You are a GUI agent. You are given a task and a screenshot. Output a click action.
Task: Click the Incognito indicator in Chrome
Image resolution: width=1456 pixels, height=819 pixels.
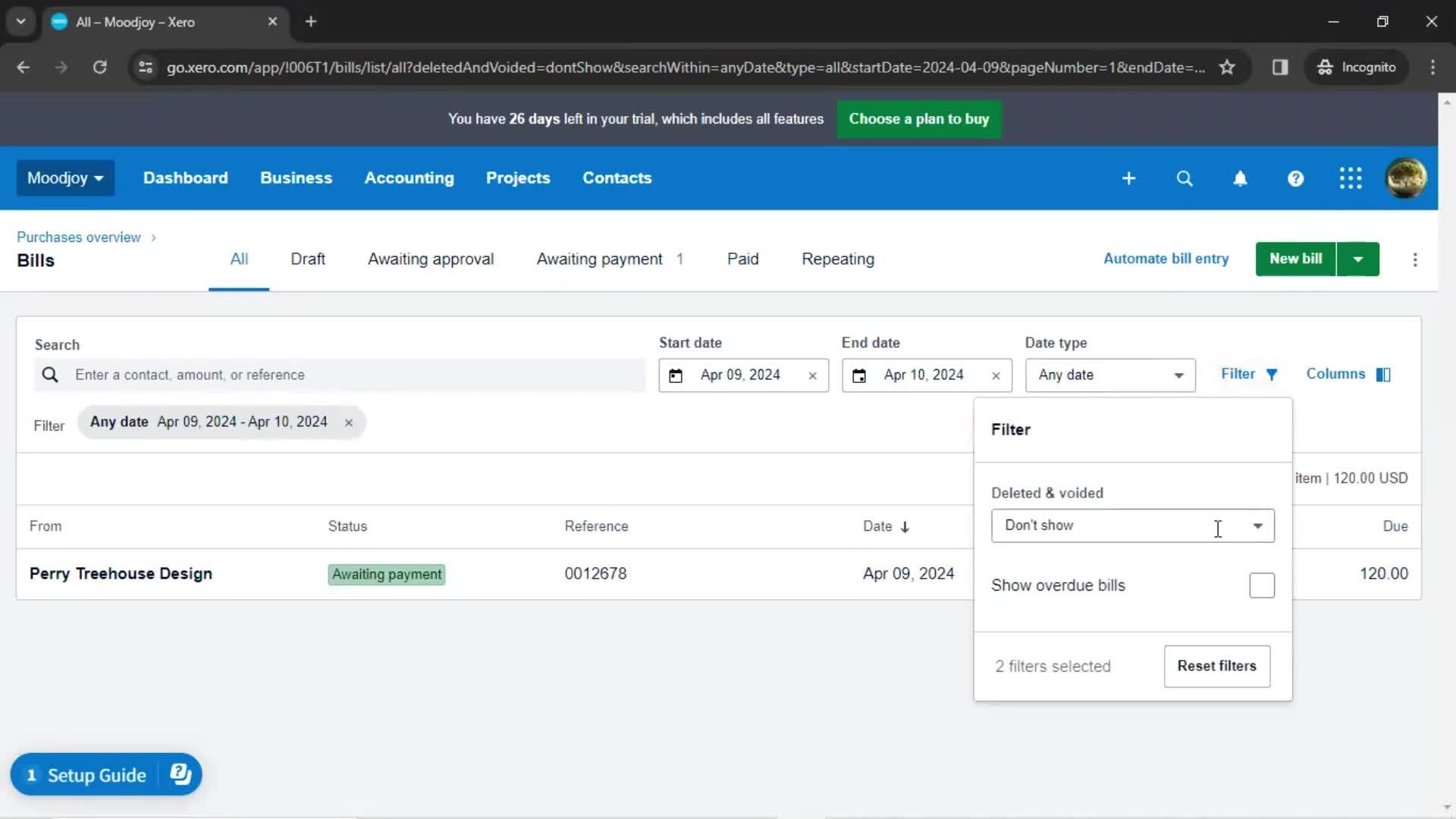pos(1357,67)
